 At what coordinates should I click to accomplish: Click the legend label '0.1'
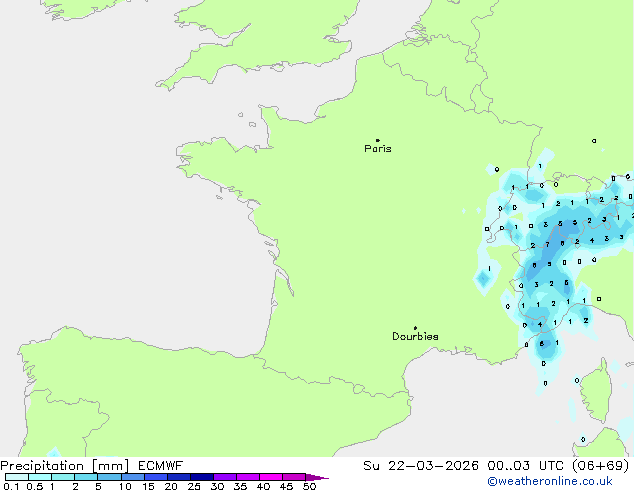(x=11, y=486)
